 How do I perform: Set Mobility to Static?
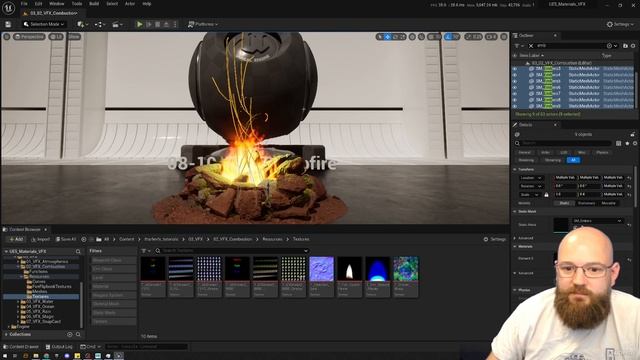tap(564, 203)
